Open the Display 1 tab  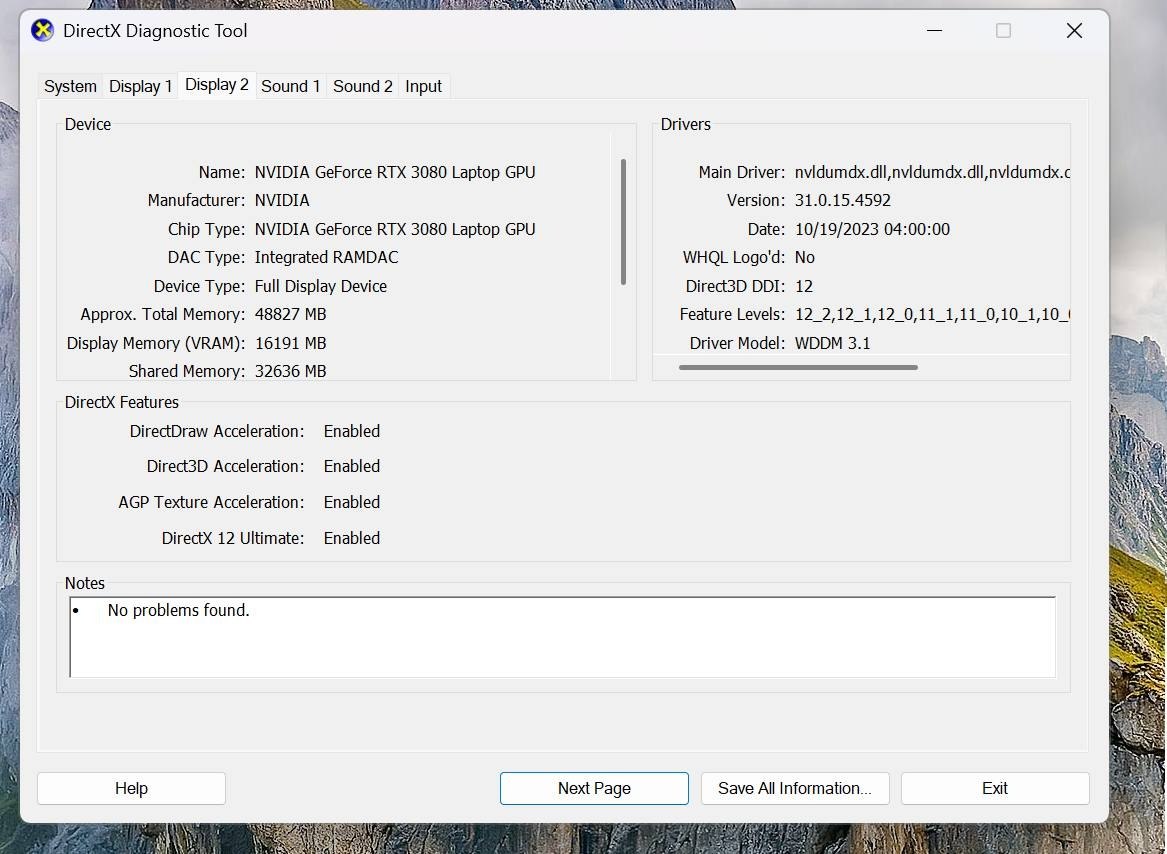[x=141, y=86]
